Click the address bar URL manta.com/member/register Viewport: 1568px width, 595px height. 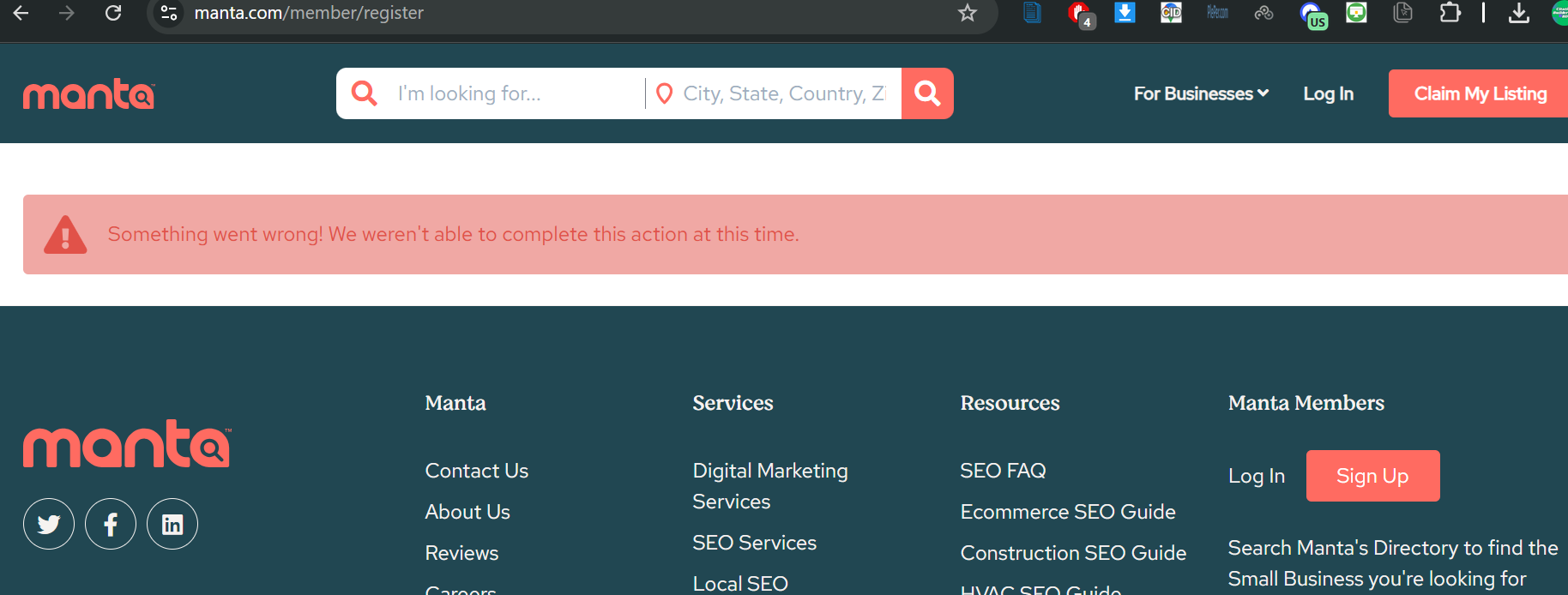[x=309, y=13]
